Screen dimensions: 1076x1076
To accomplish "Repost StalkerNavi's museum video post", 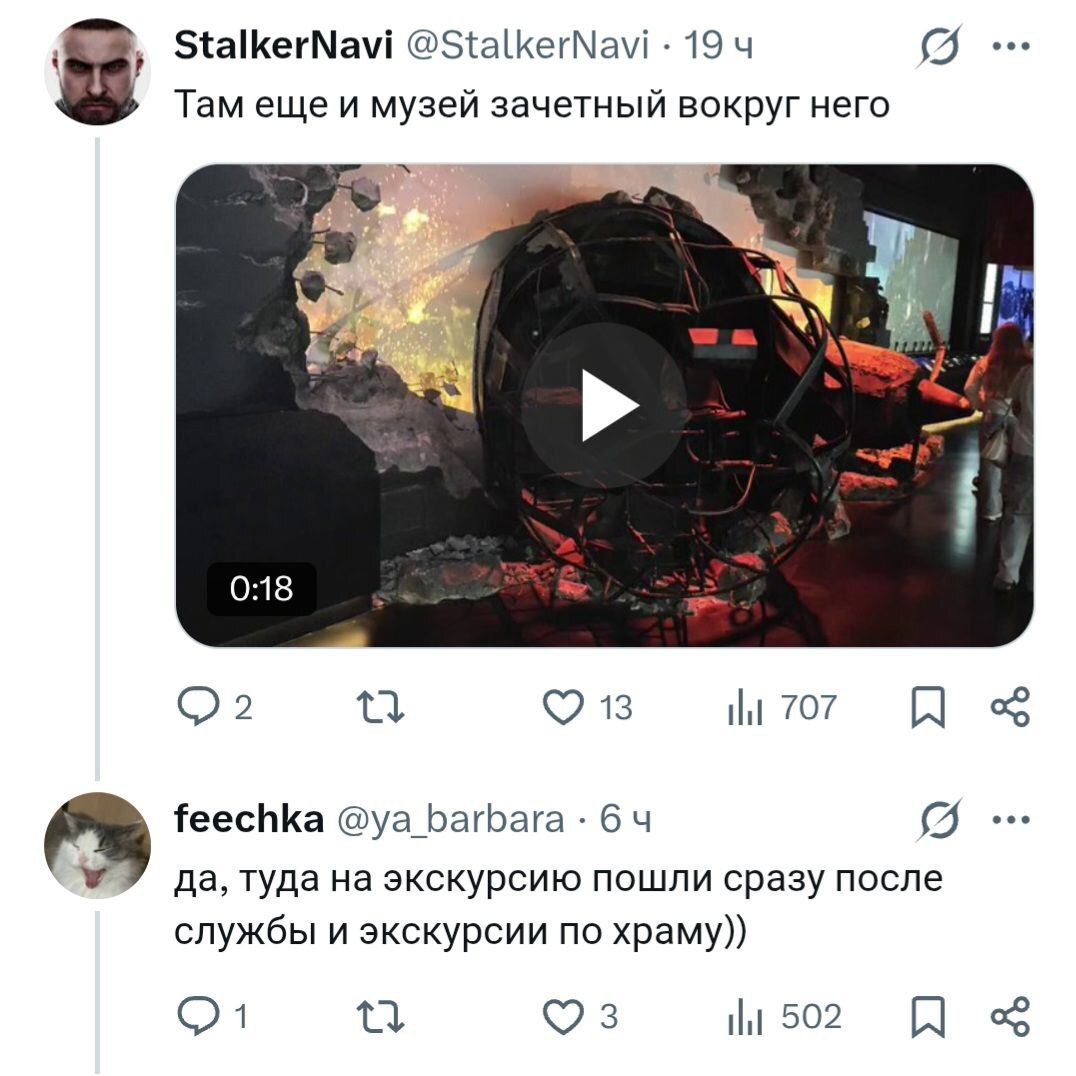I will point(381,707).
